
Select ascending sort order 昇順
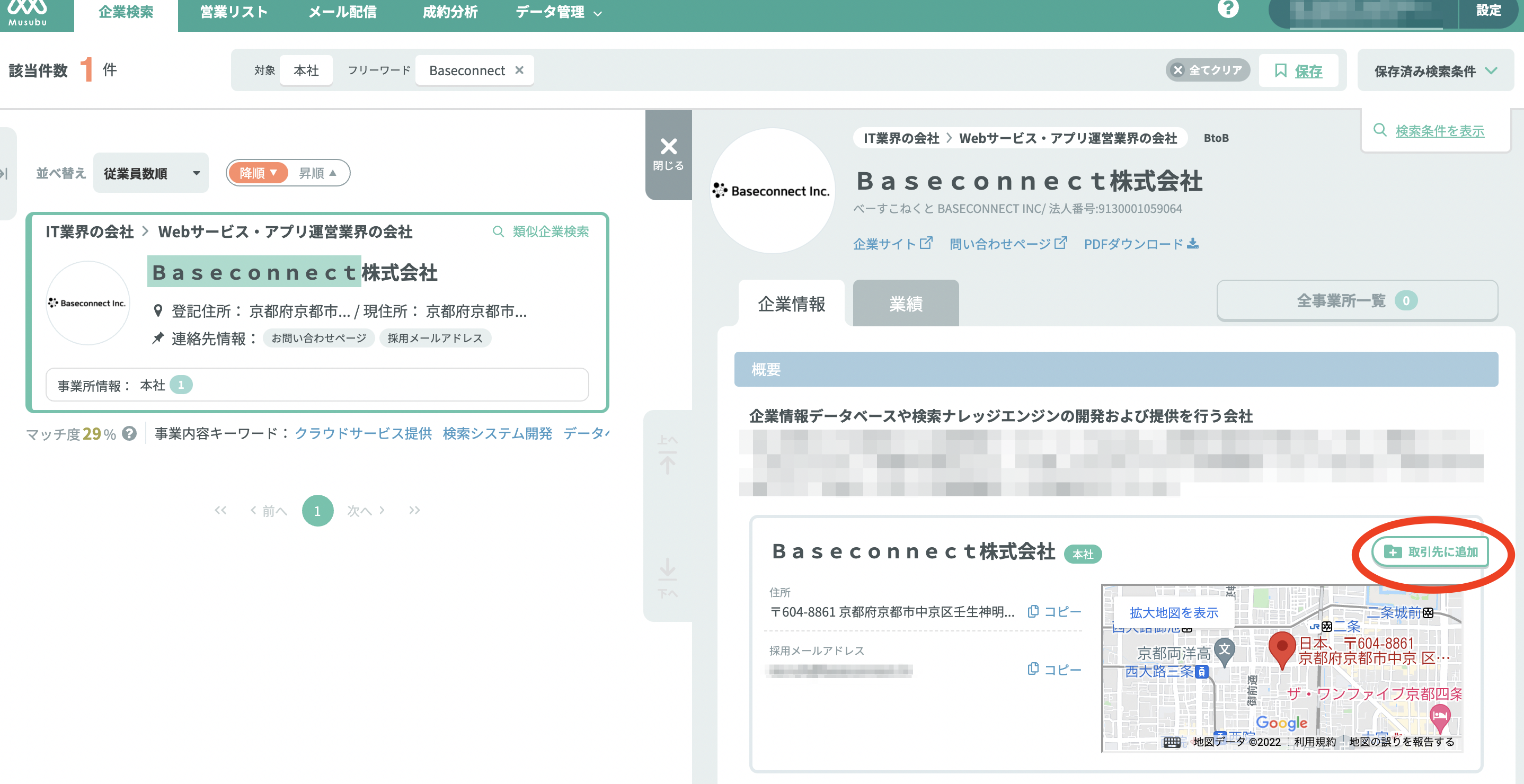click(x=318, y=173)
